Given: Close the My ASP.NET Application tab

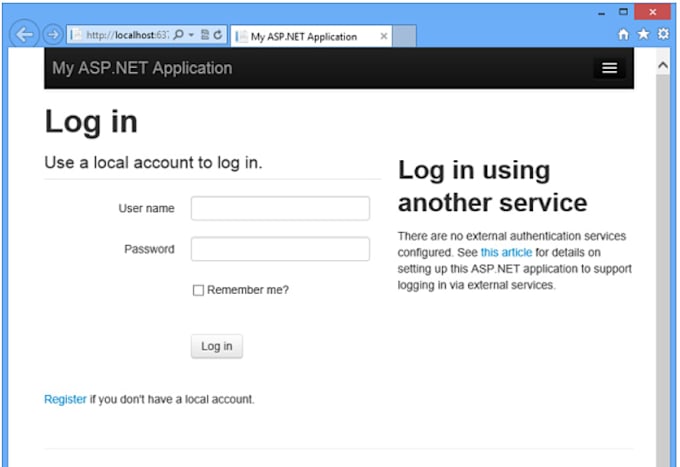Looking at the screenshot, I should 384,36.
